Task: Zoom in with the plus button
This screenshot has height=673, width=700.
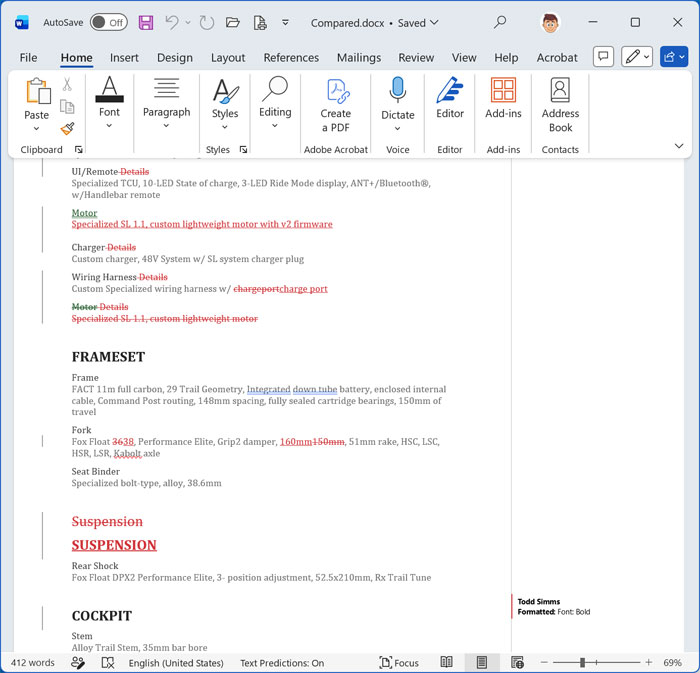Action: pos(649,663)
